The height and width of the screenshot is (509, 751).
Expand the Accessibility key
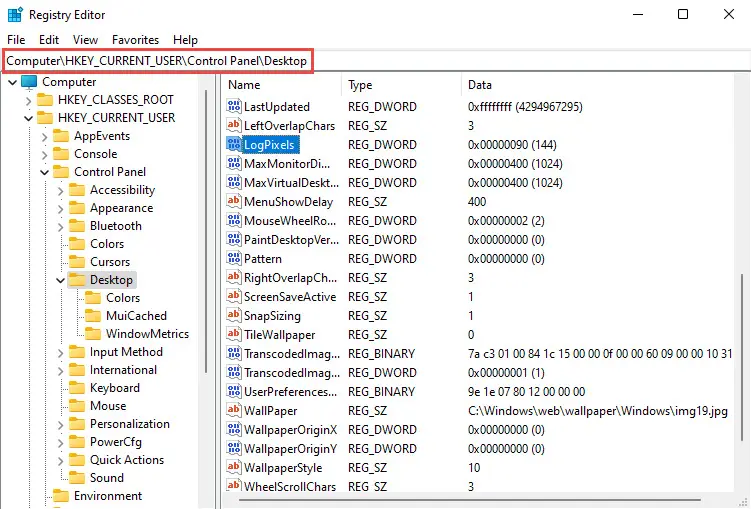tap(60, 191)
